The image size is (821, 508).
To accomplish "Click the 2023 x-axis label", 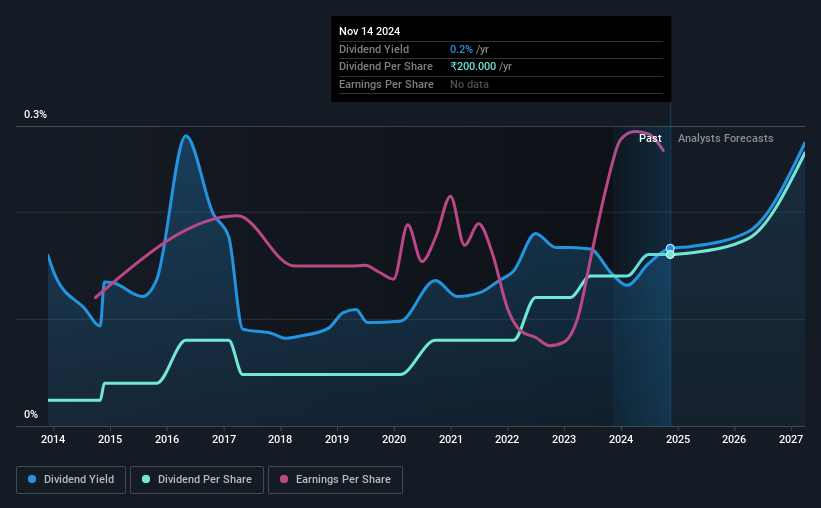I will click(x=564, y=439).
